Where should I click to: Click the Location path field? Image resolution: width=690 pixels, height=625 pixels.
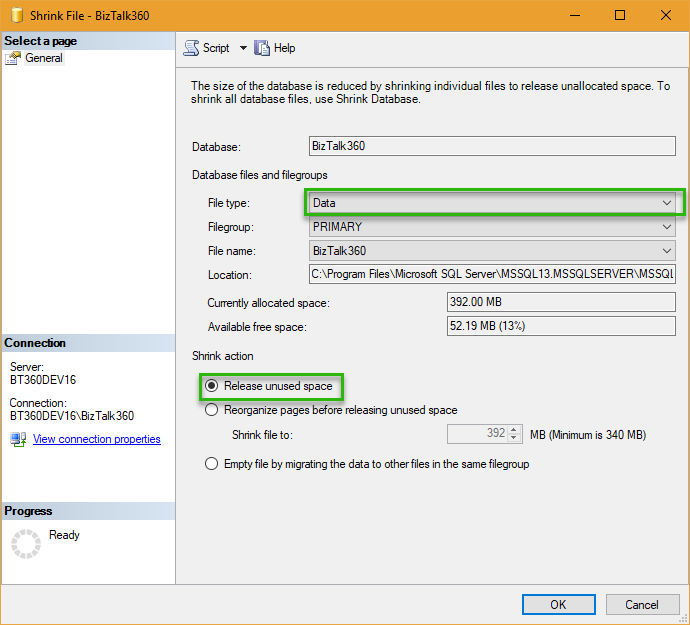click(x=492, y=274)
